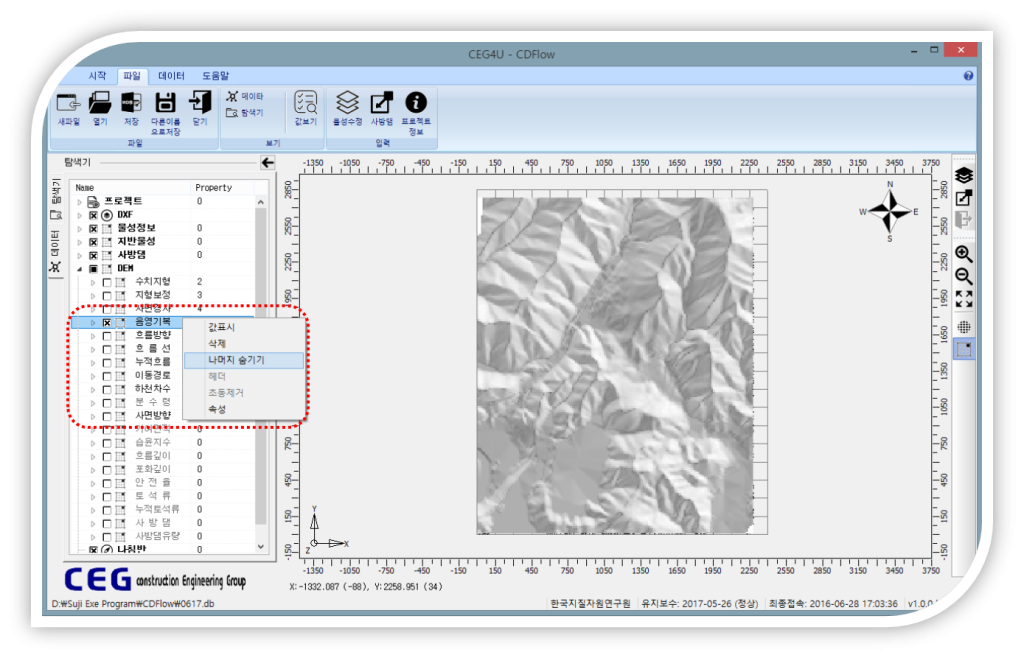Expand the 누적흐름 tree node
The image size is (1024, 658).
pos(93,363)
